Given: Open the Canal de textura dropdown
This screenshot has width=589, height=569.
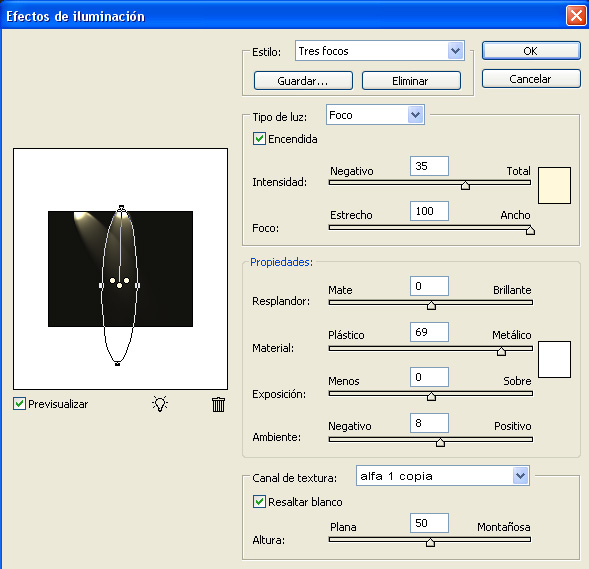Looking at the screenshot, I should pyautogui.click(x=443, y=476).
